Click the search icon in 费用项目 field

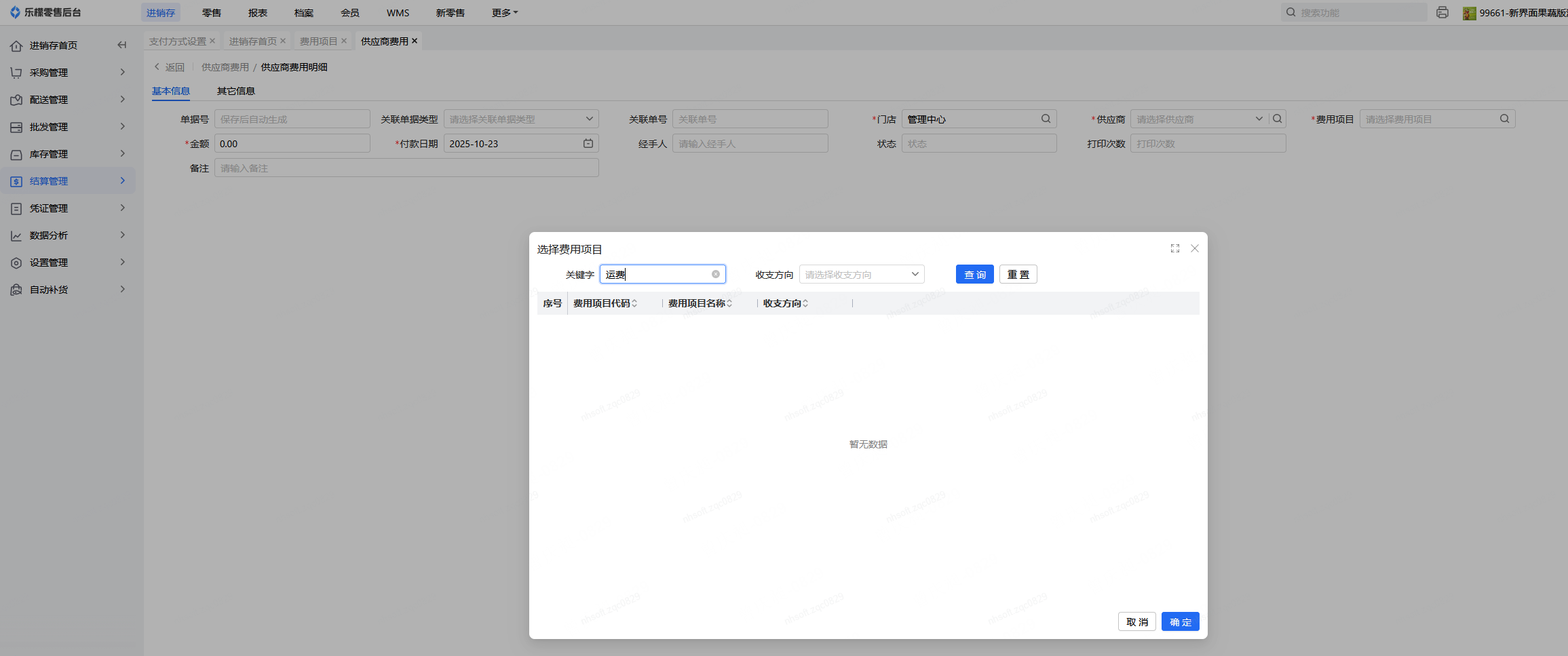[1504, 119]
